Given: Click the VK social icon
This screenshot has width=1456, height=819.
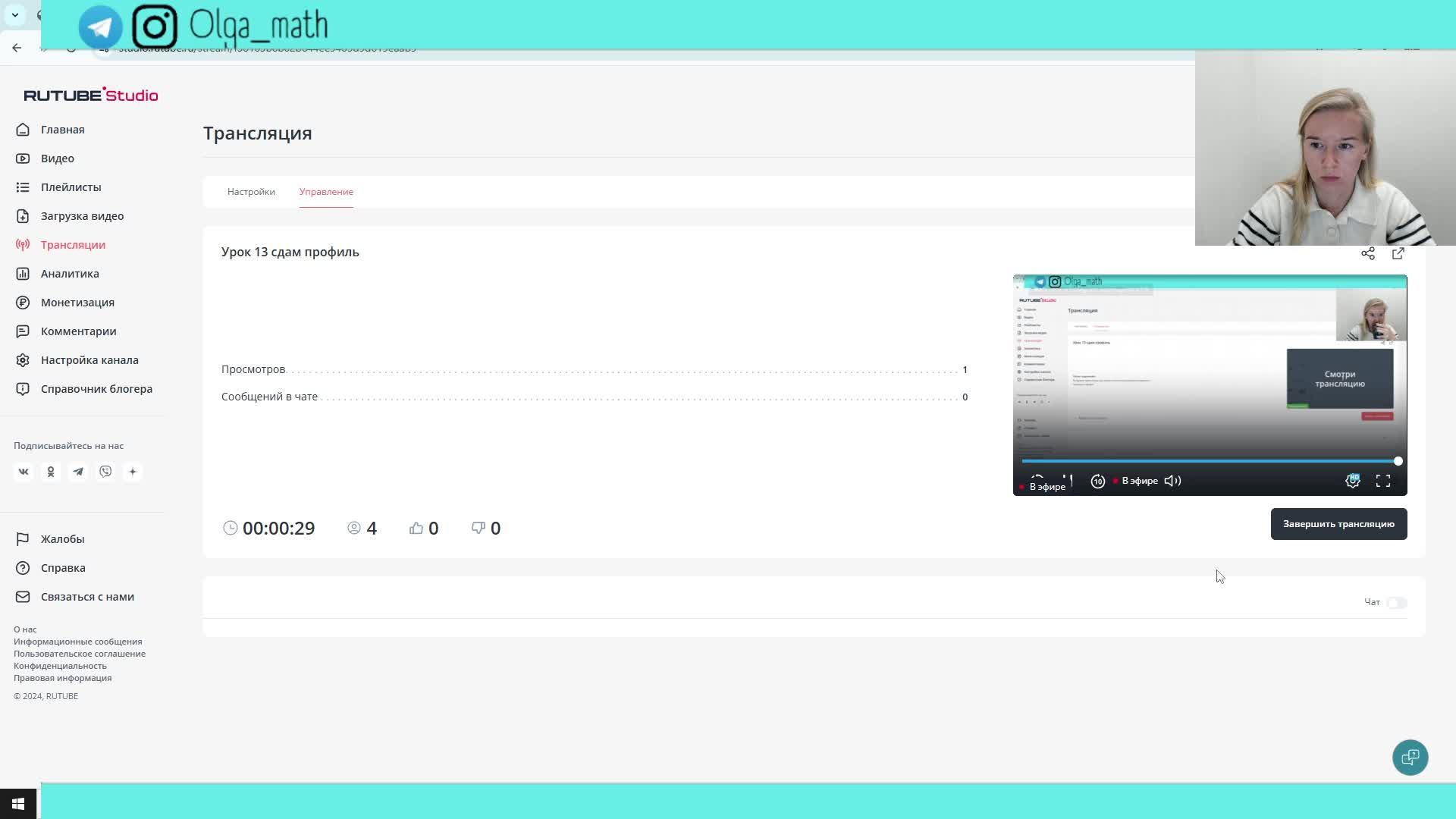Looking at the screenshot, I should coord(24,472).
